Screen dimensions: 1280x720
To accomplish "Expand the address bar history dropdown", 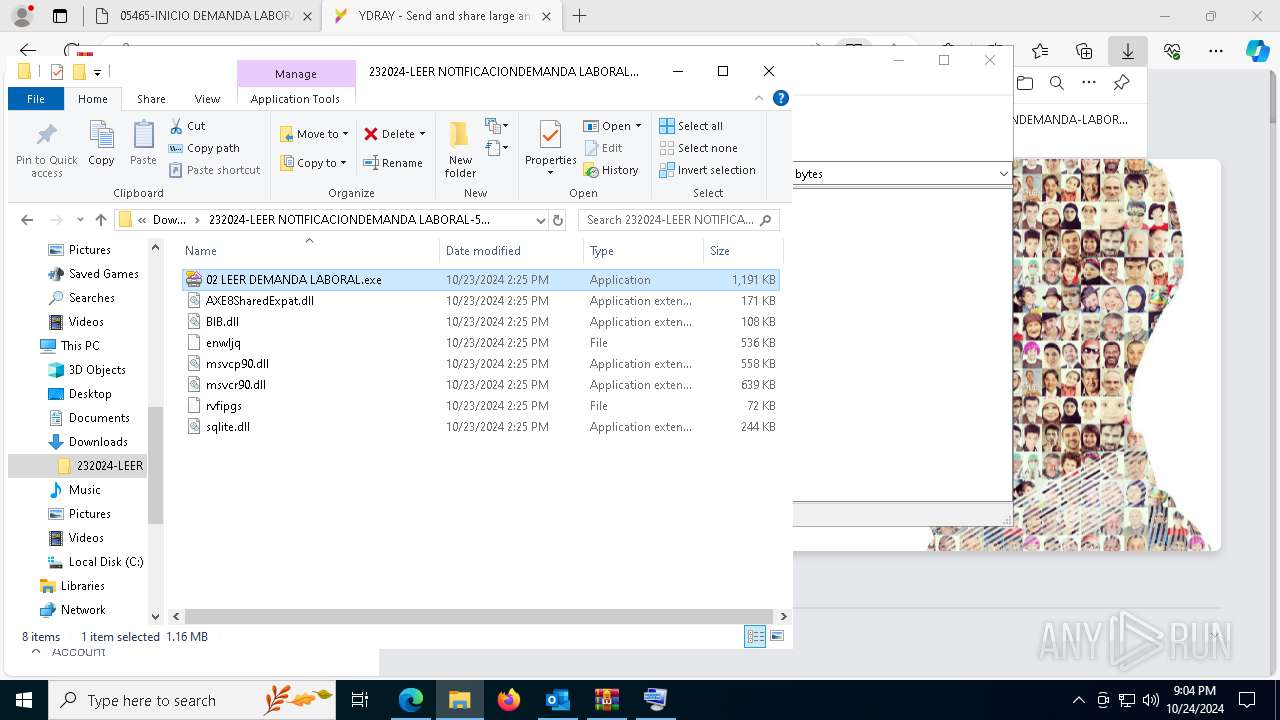I will tap(540, 220).
